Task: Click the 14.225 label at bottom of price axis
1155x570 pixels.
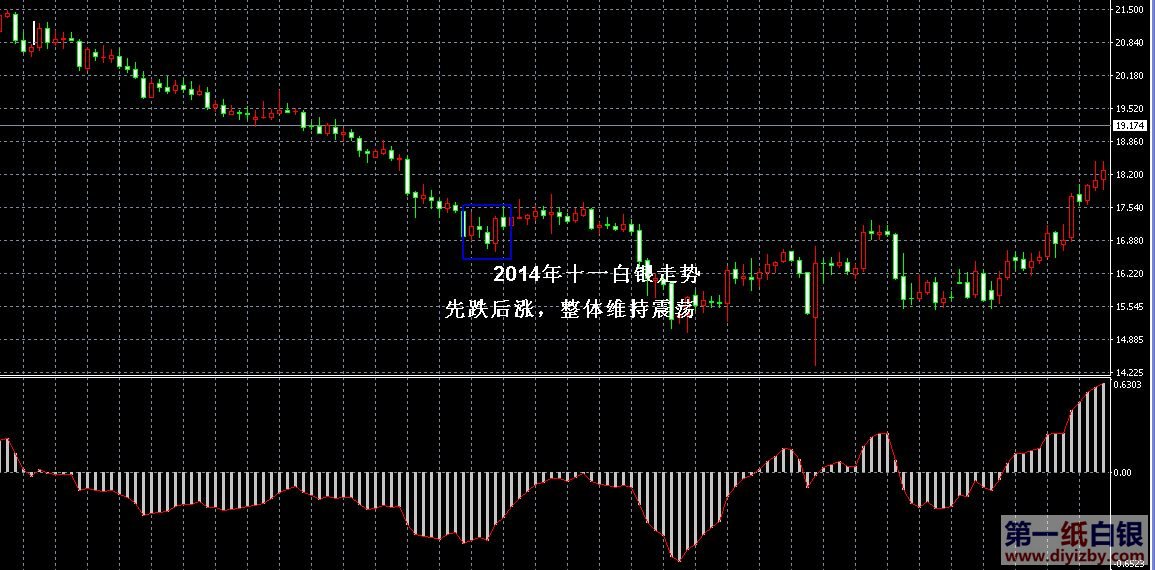Action: point(1130,373)
